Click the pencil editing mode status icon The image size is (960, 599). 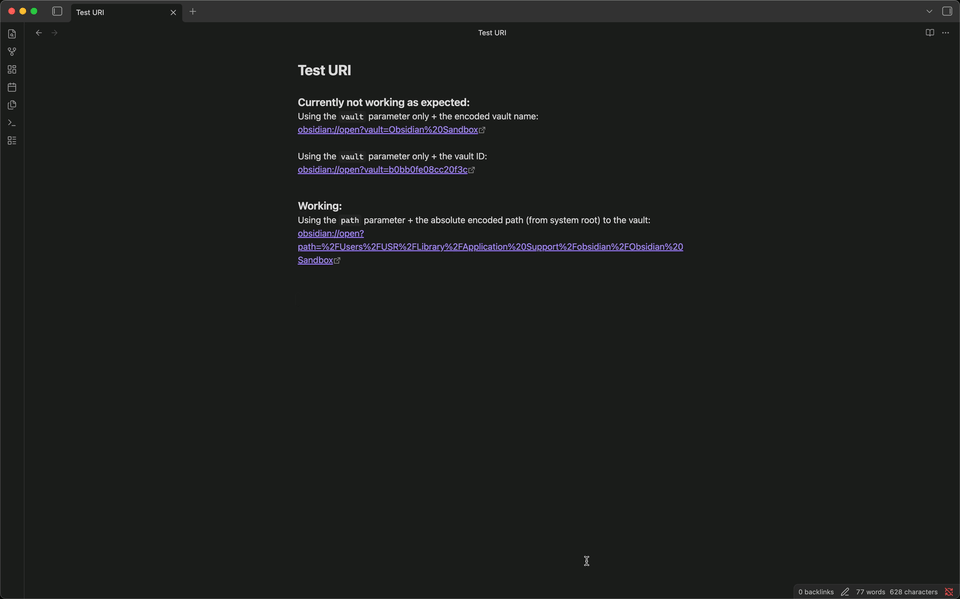(845, 592)
